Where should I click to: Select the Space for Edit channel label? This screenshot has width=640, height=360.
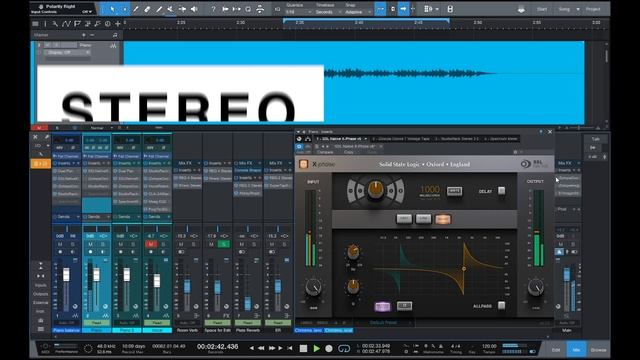(218, 330)
